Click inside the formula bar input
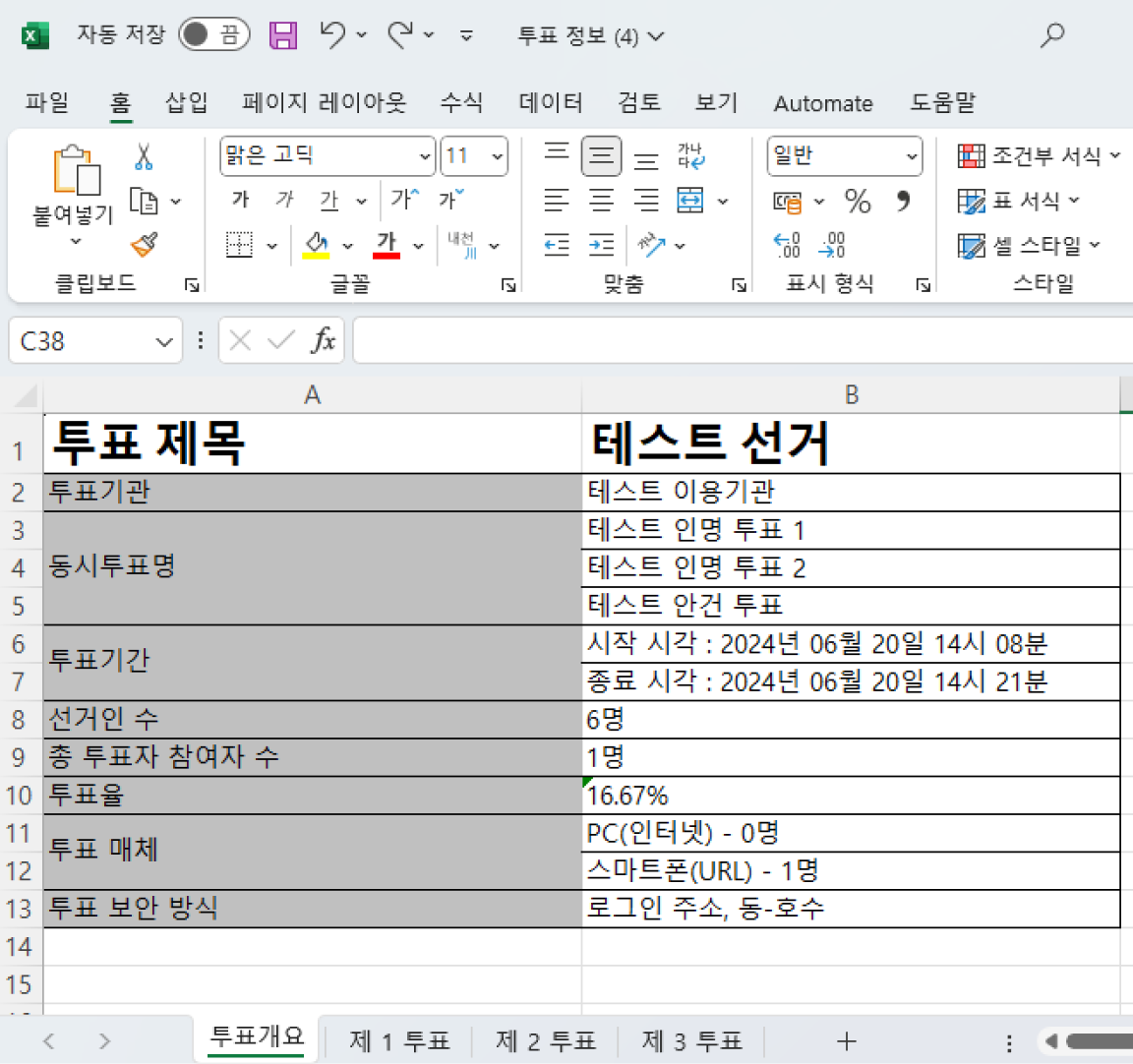 point(738,341)
